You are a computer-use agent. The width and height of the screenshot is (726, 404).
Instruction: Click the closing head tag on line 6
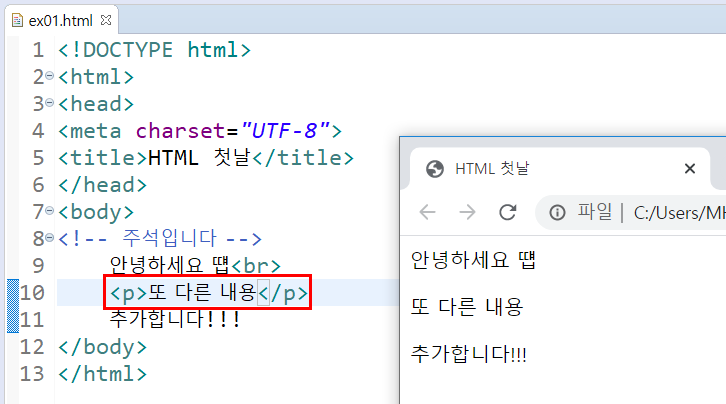click(102, 185)
